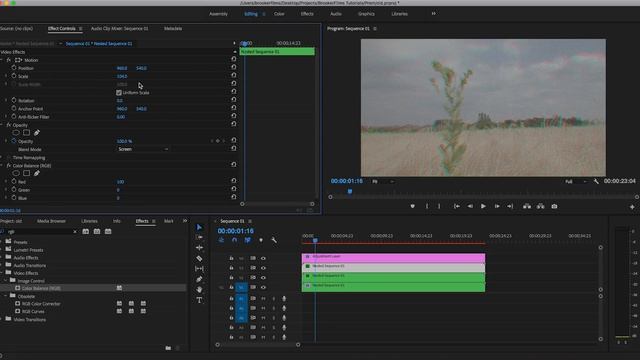640x360 pixels.
Task: Expand the Video Transitions folder
Action: 2,319
